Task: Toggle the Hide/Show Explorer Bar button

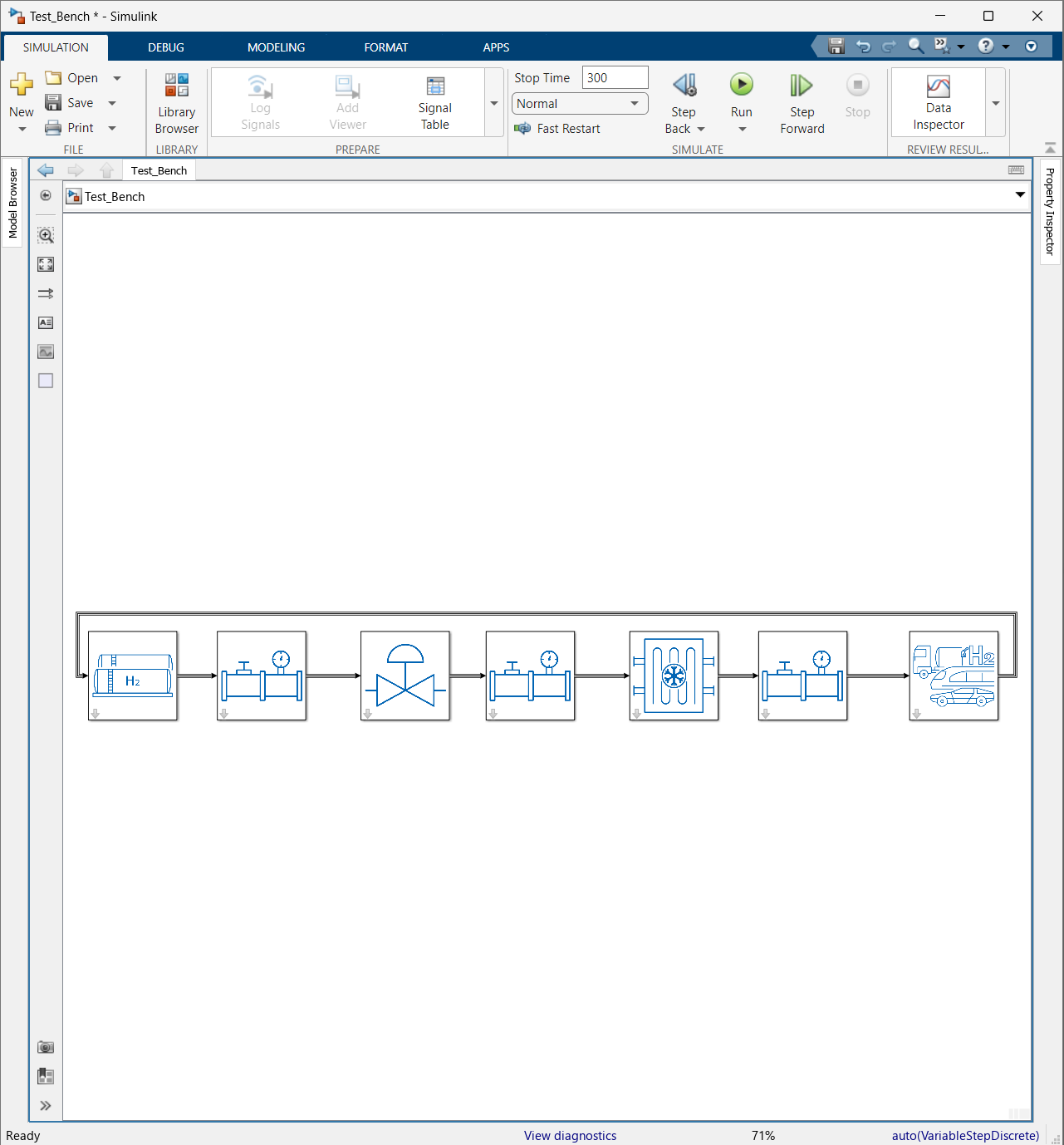Action: (46, 195)
